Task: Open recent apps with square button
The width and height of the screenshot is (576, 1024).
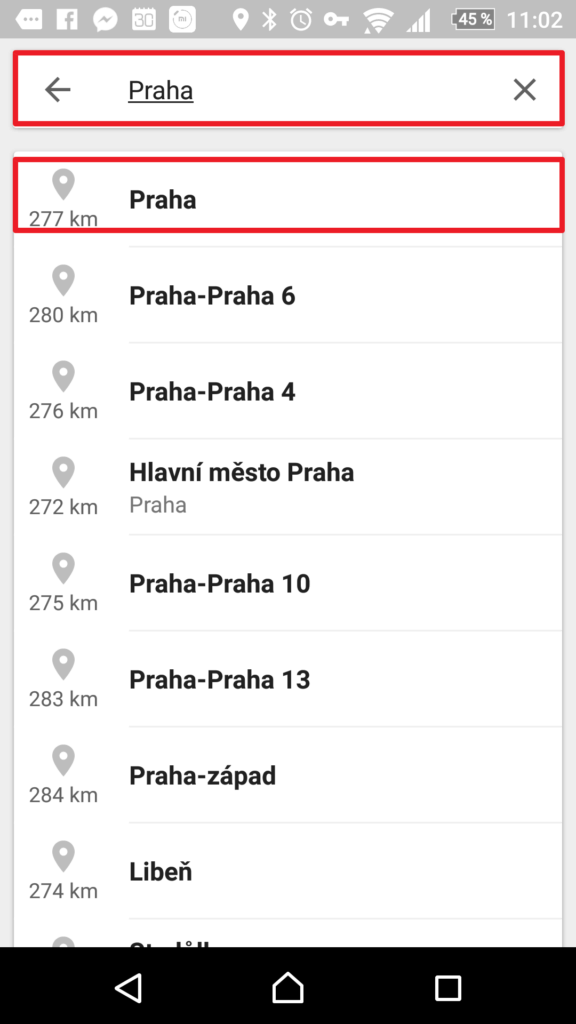Action: click(x=448, y=987)
